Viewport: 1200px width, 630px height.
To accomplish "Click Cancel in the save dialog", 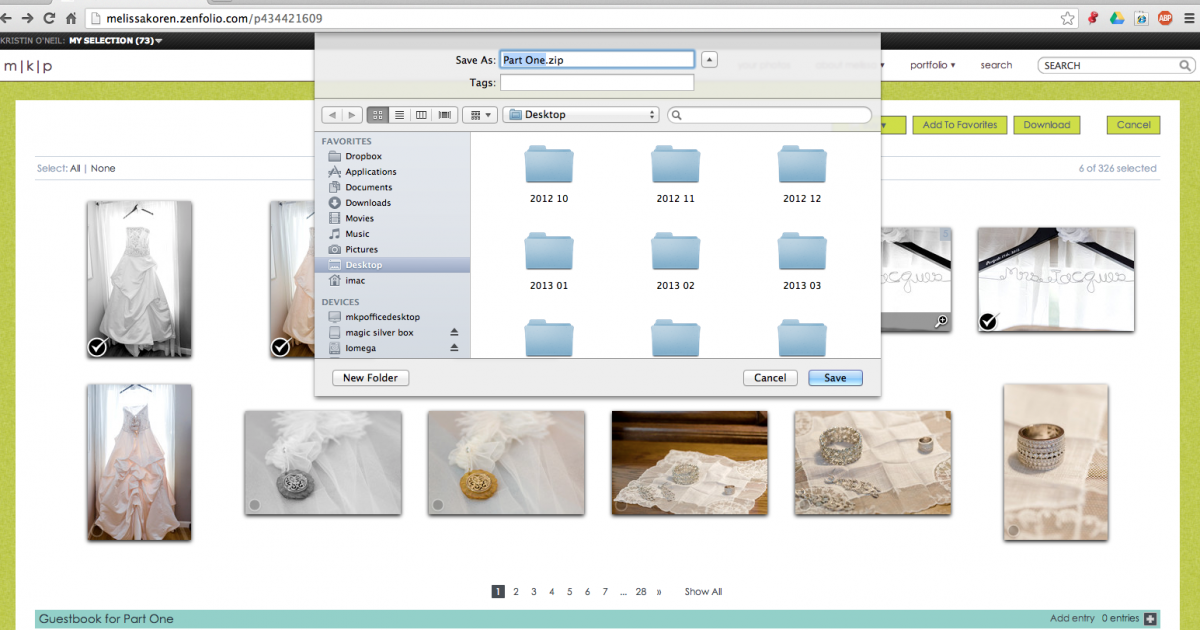I will coord(770,378).
